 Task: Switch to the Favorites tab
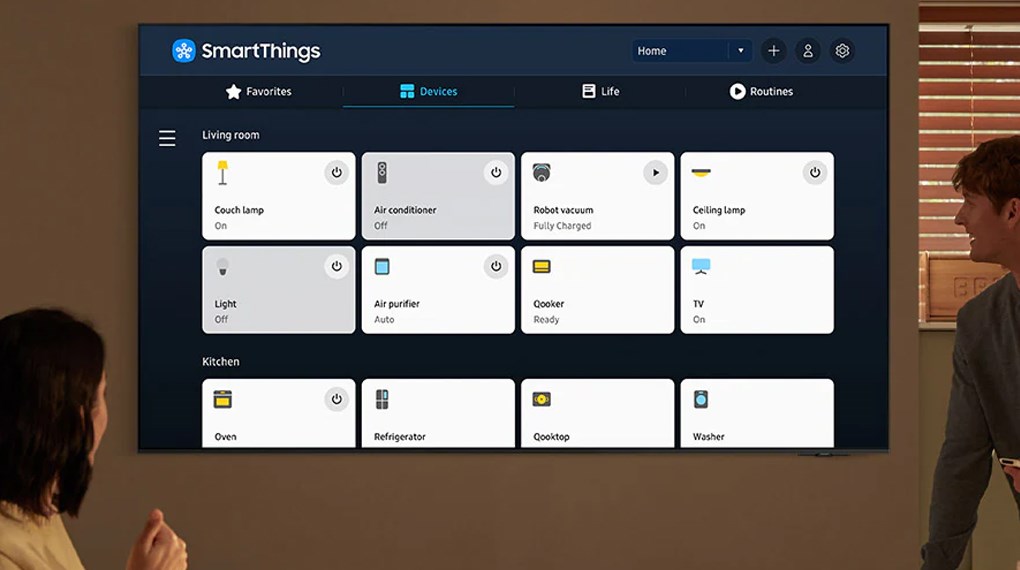pyautogui.click(x=259, y=91)
